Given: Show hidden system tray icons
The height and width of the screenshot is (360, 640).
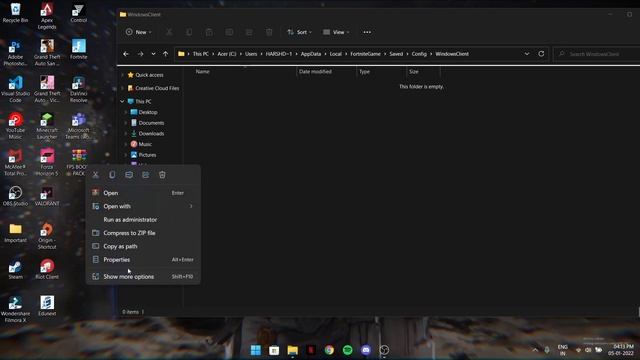Looking at the screenshot, I should pos(535,350).
